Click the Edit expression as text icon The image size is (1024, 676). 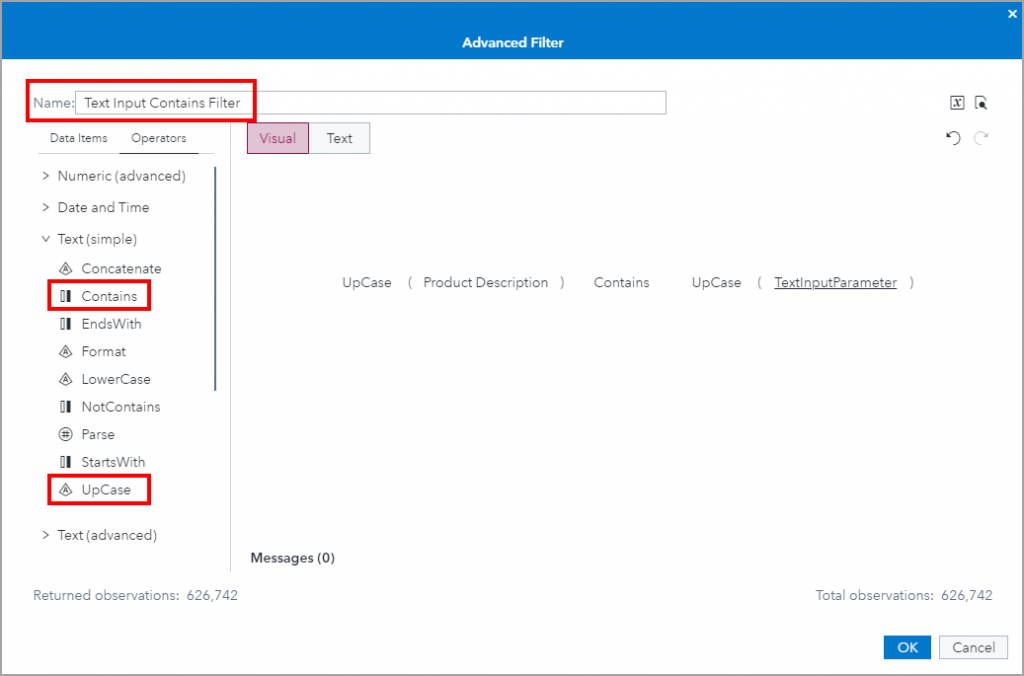tap(957, 102)
